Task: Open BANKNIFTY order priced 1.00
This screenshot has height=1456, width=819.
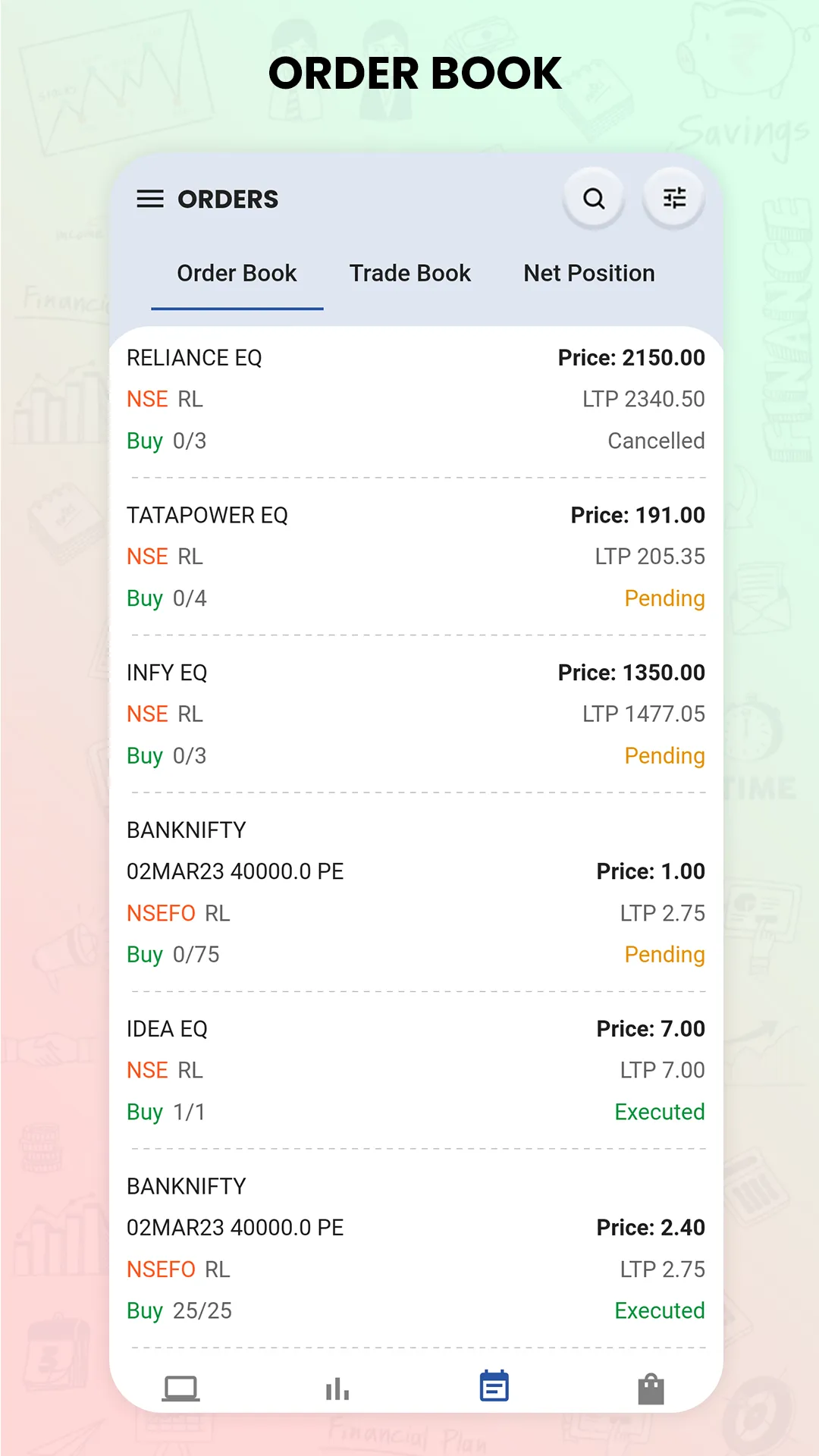Action: click(x=416, y=893)
